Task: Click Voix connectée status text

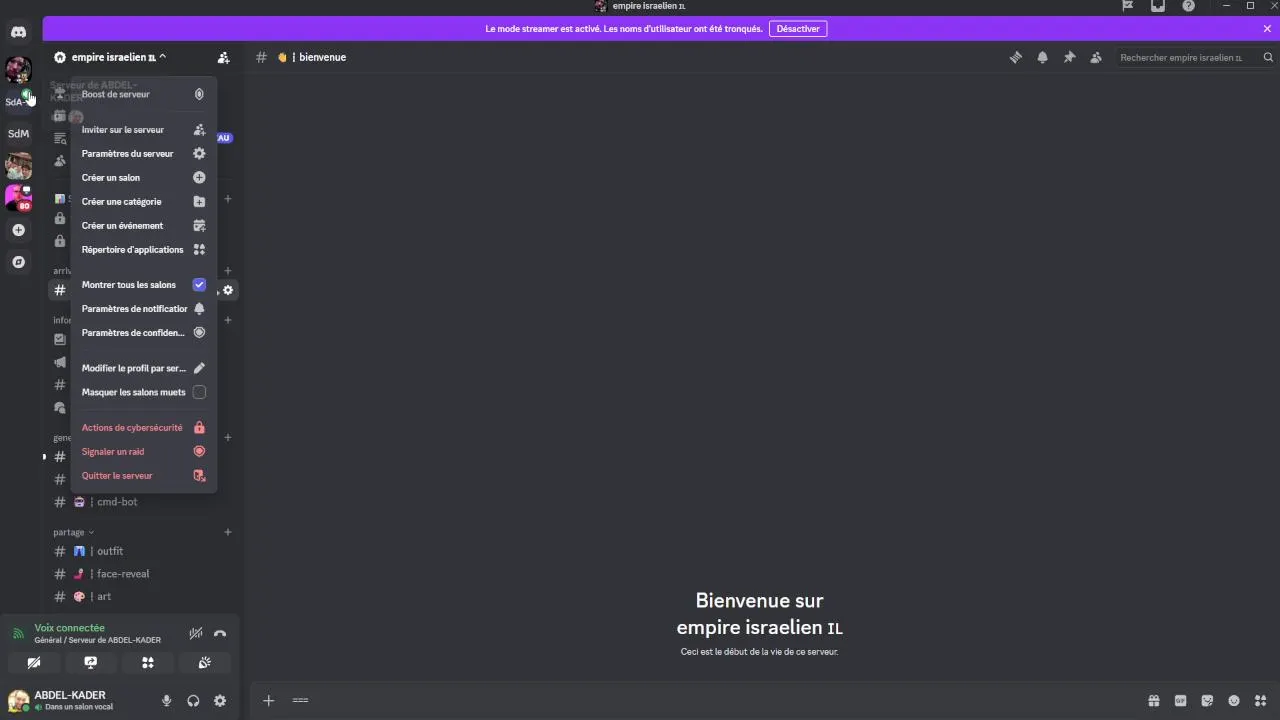Action: point(69,628)
